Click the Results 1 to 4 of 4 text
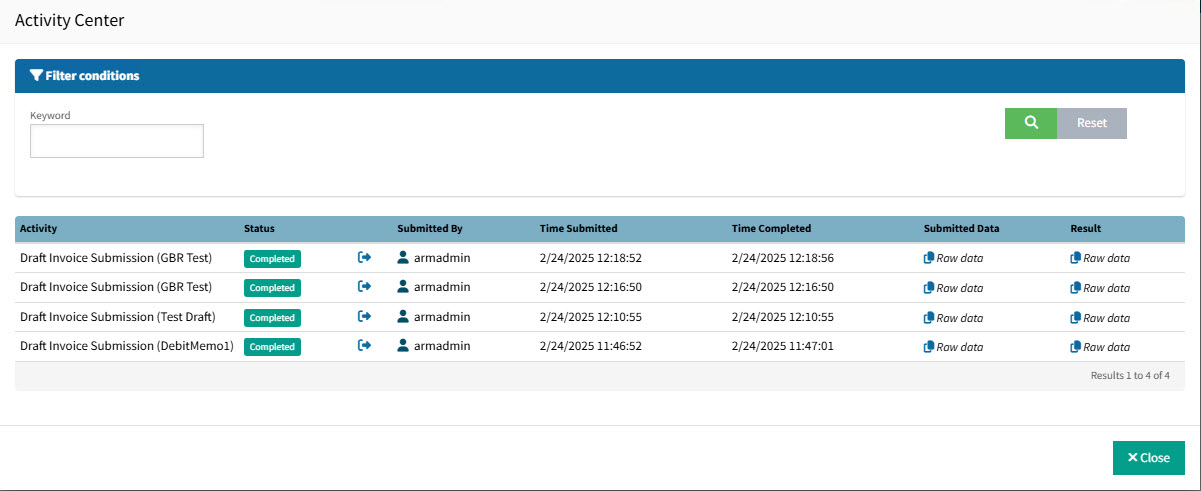The width and height of the screenshot is (1201, 491). click(x=1130, y=376)
